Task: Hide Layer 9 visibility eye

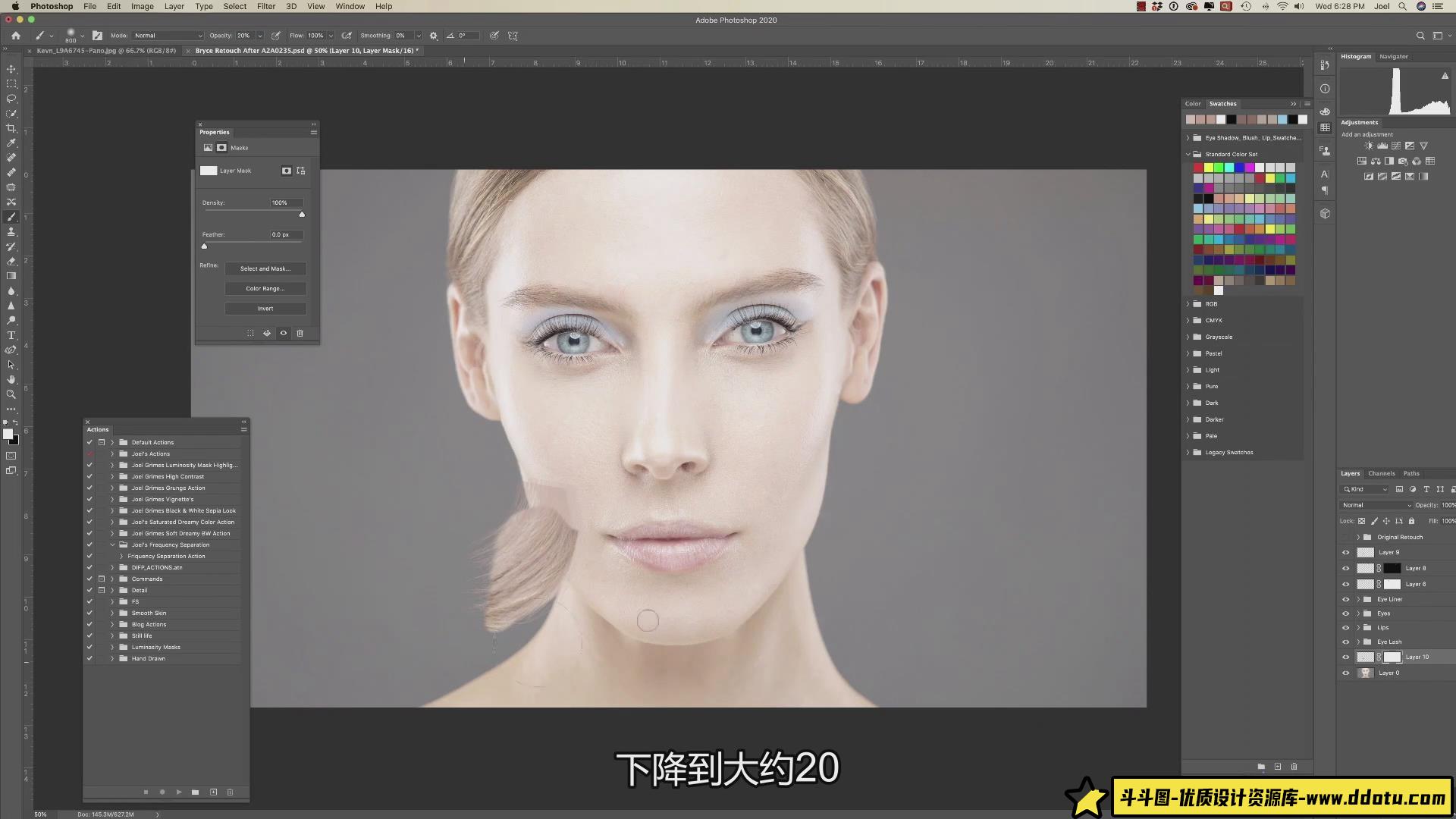Action: coord(1346,553)
